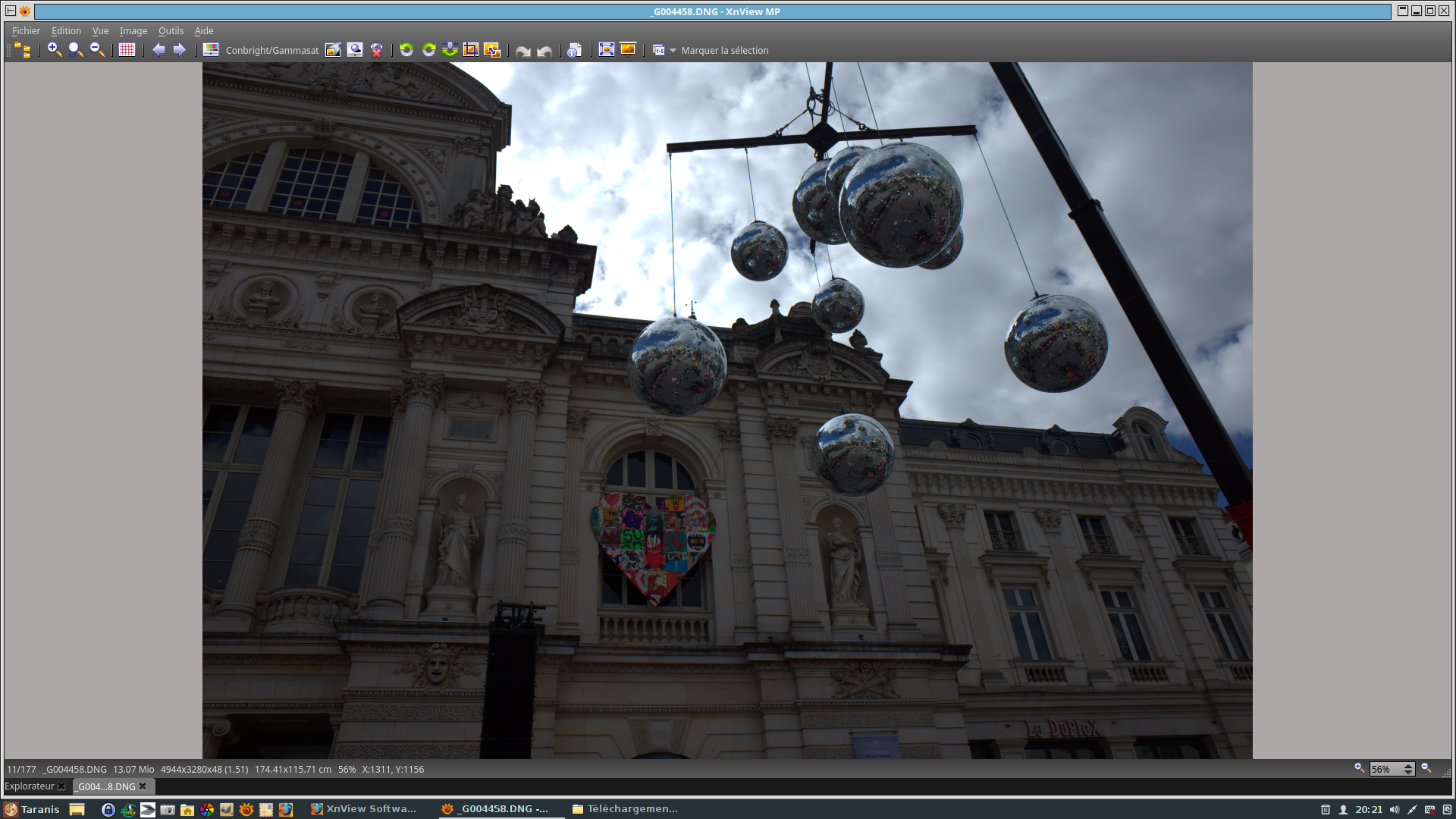
Task: Go to next image with the right arrow icon
Action: (x=180, y=50)
